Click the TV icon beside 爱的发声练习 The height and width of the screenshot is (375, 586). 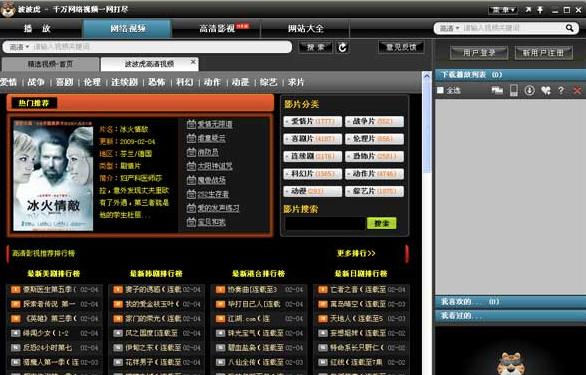(x=191, y=208)
